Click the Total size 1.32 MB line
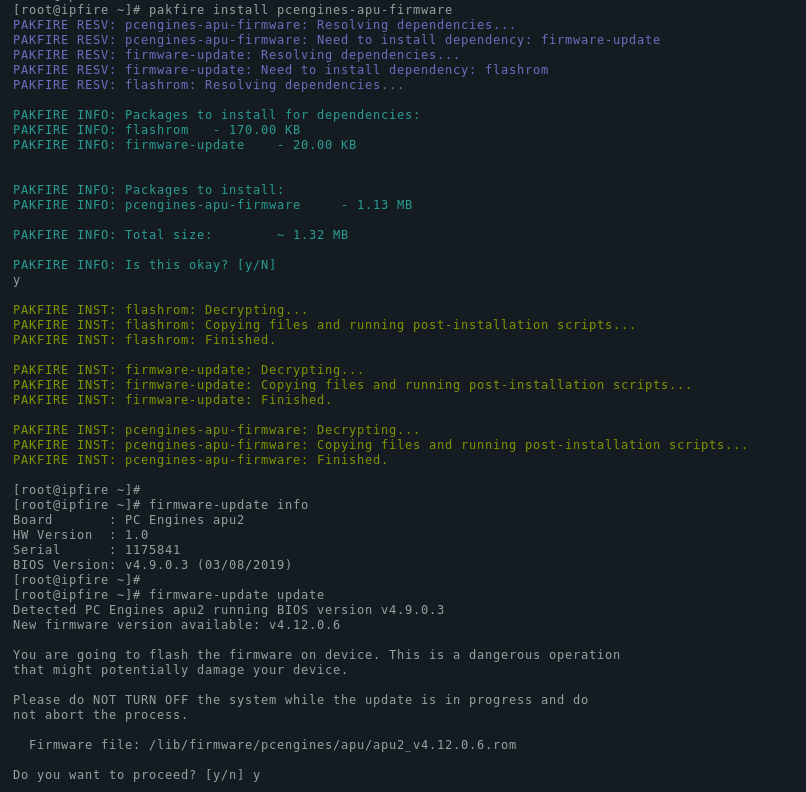 click(180, 235)
